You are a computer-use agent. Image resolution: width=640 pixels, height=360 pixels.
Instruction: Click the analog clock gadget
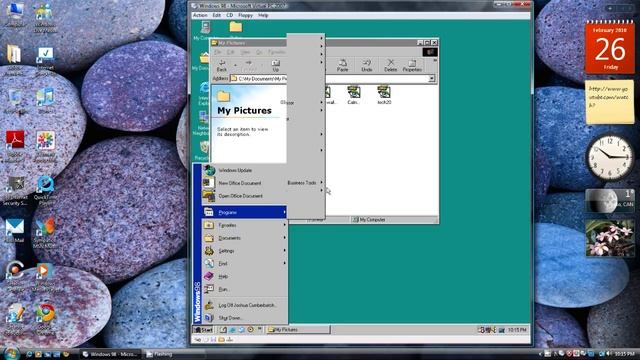610,157
